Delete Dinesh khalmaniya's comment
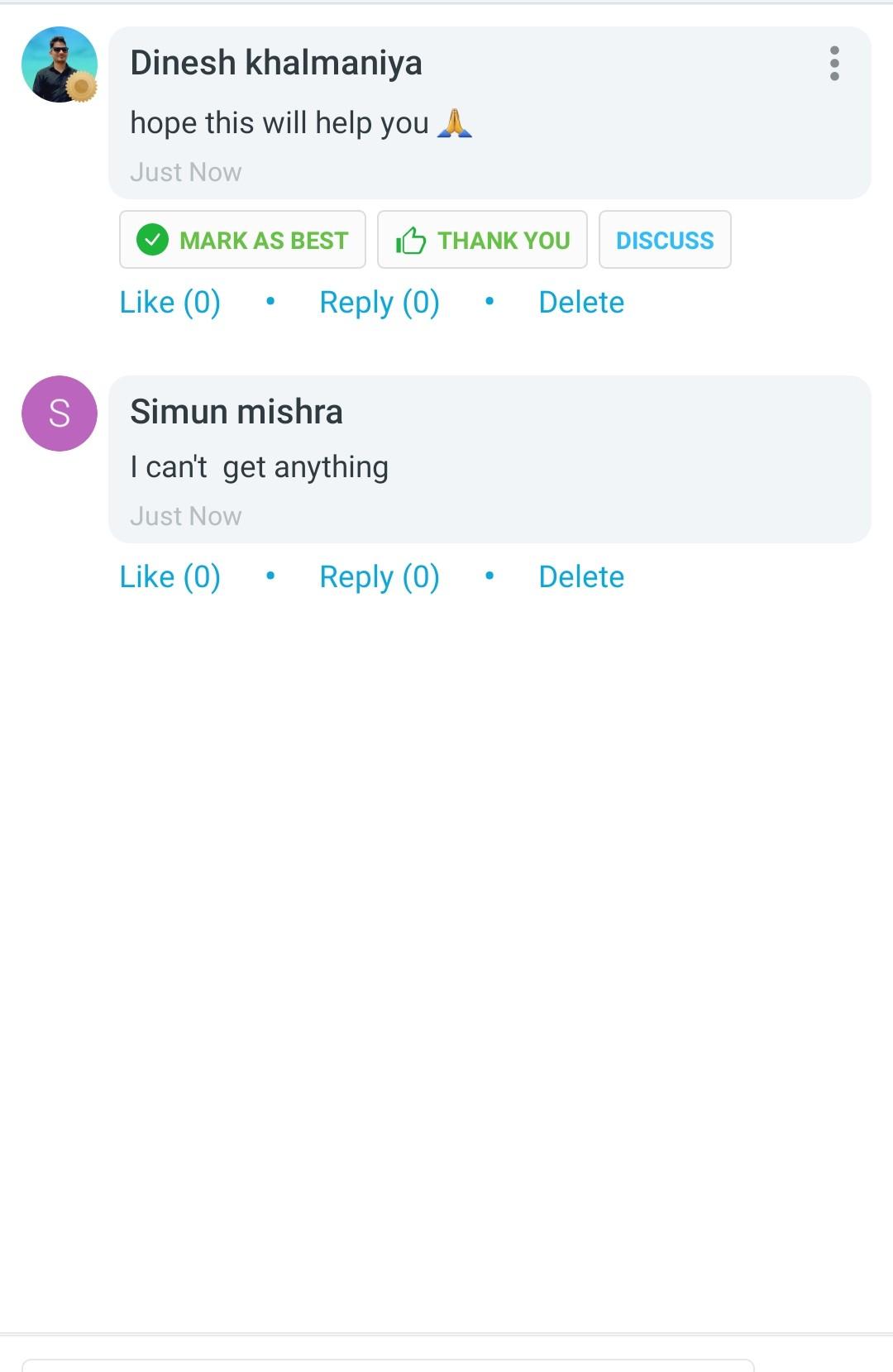Image resolution: width=893 pixels, height=1372 pixels. point(580,302)
